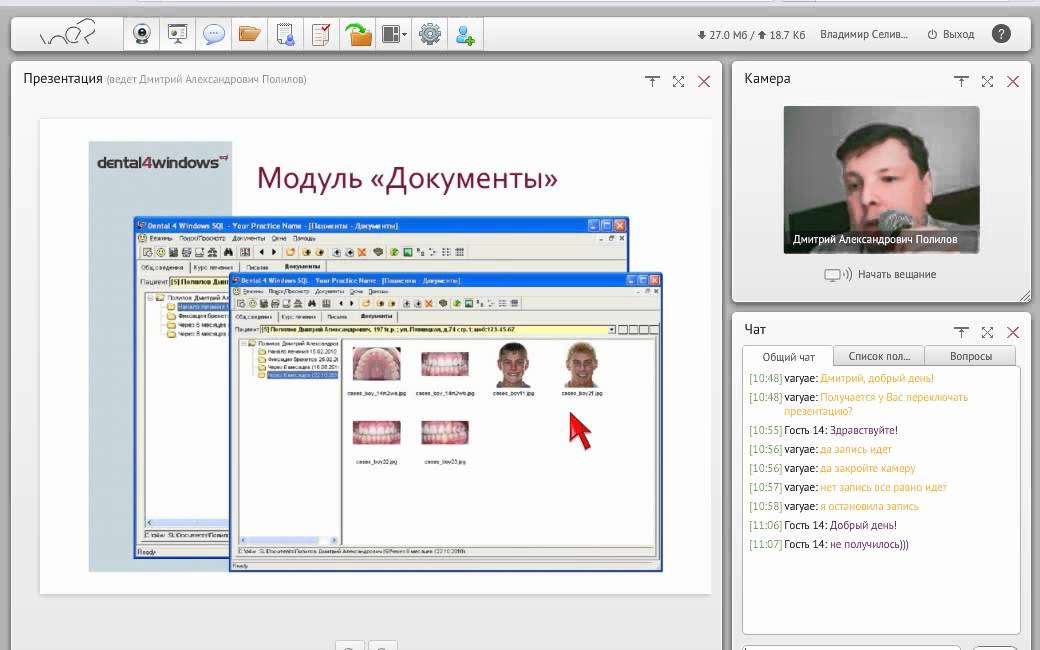Open the webcam settings icon
Screen dimensions: 1040x650
click(x=141, y=34)
